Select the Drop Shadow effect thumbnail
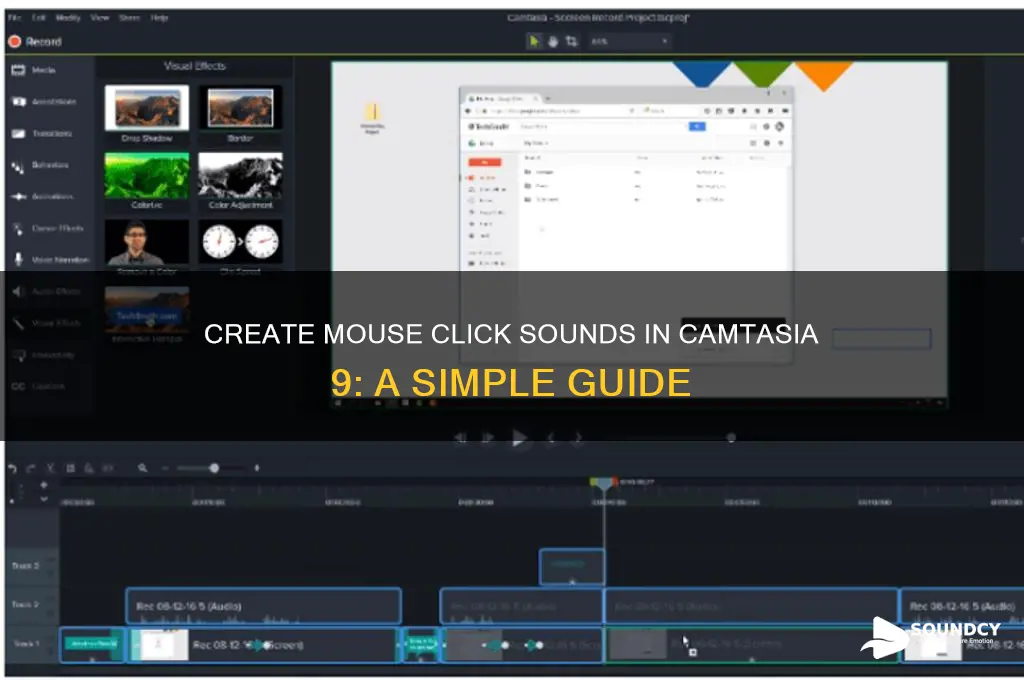This screenshot has height=680, width=1024. point(147,108)
